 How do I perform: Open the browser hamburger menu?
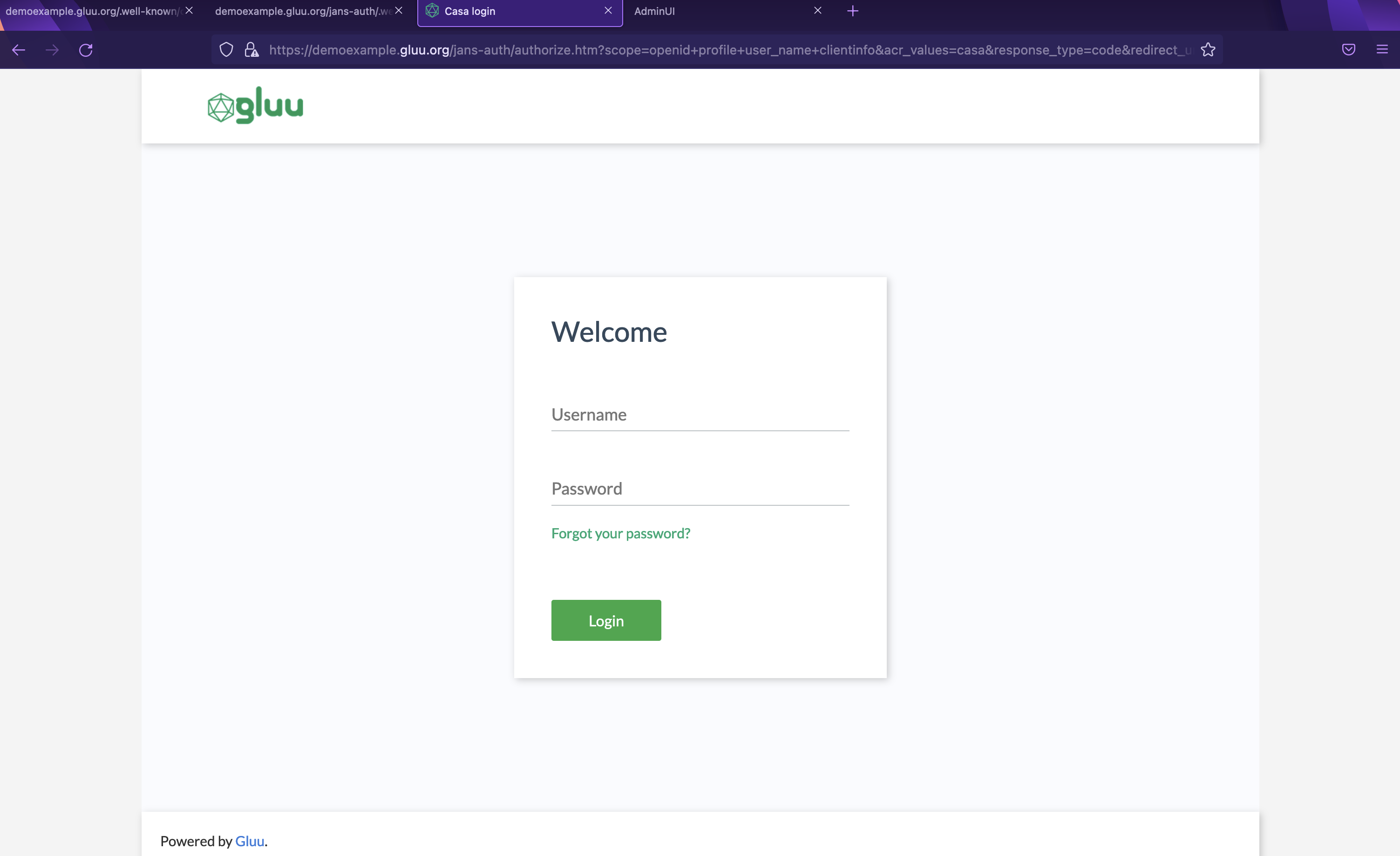[x=1382, y=50]
